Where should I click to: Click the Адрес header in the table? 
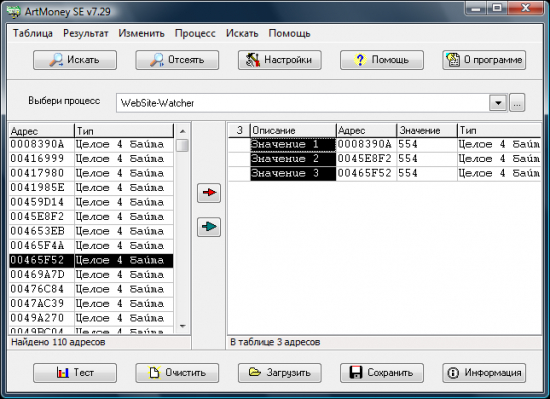pos(366,130)
